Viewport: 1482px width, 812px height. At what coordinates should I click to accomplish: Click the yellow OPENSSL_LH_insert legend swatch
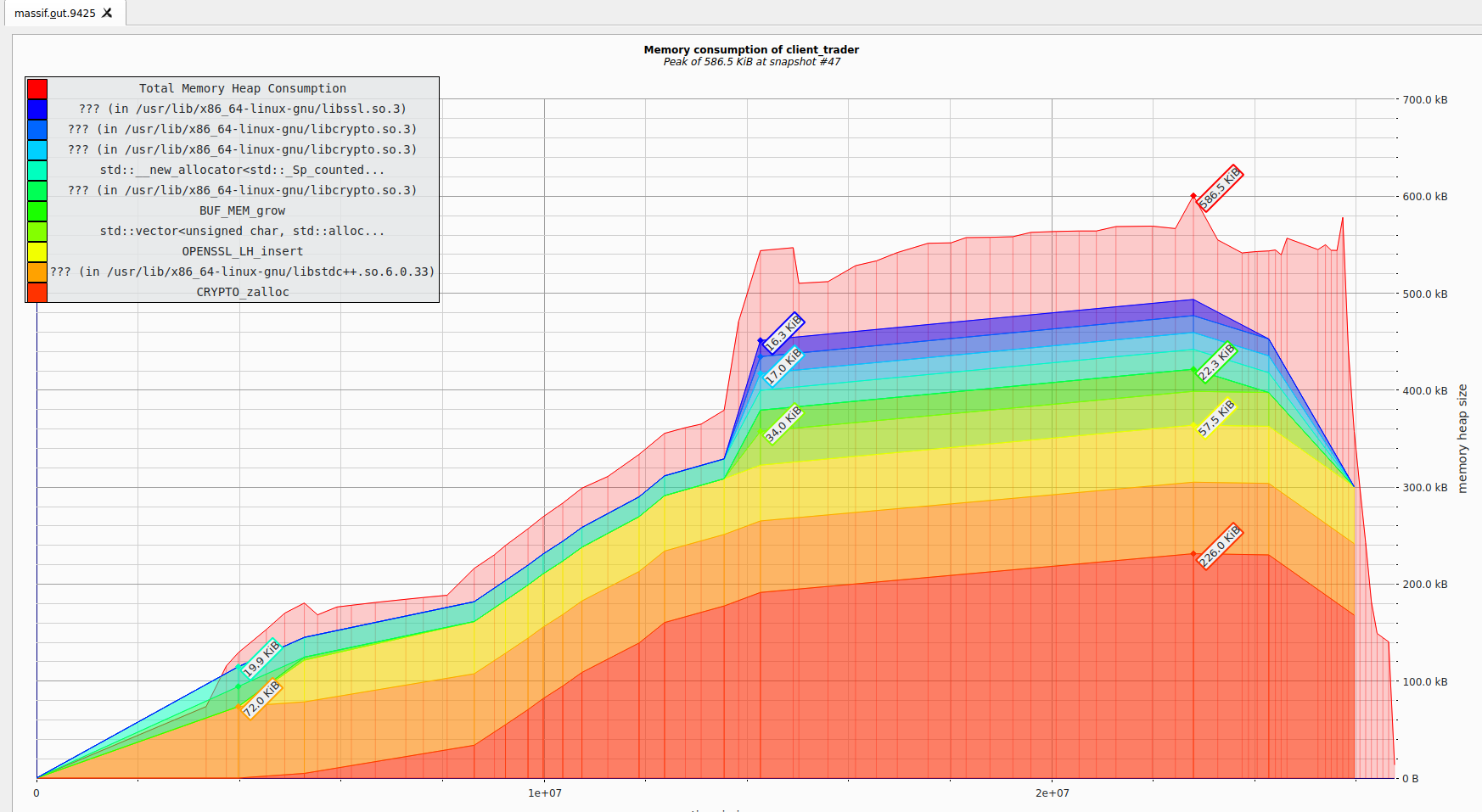(37, 251)
